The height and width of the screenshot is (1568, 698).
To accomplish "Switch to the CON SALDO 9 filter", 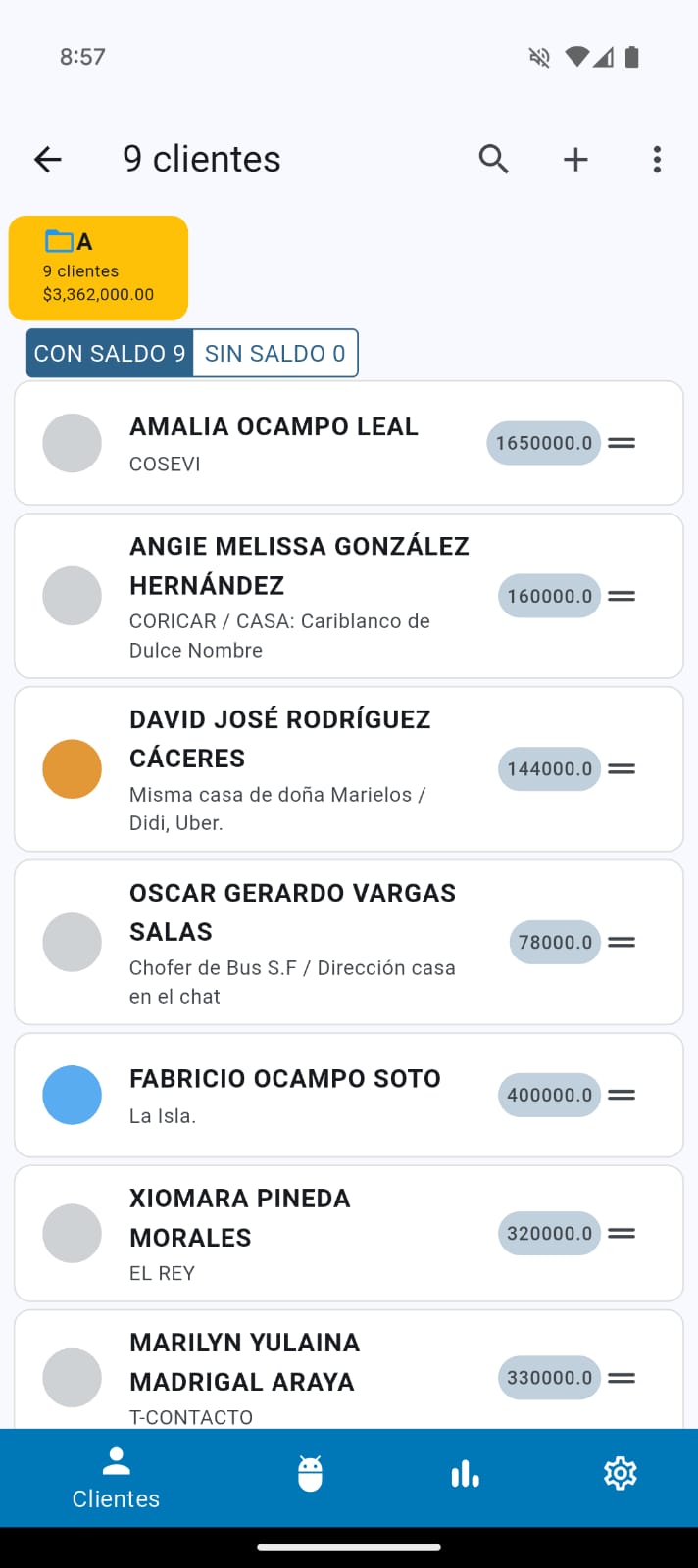I will tap(110, 353).
